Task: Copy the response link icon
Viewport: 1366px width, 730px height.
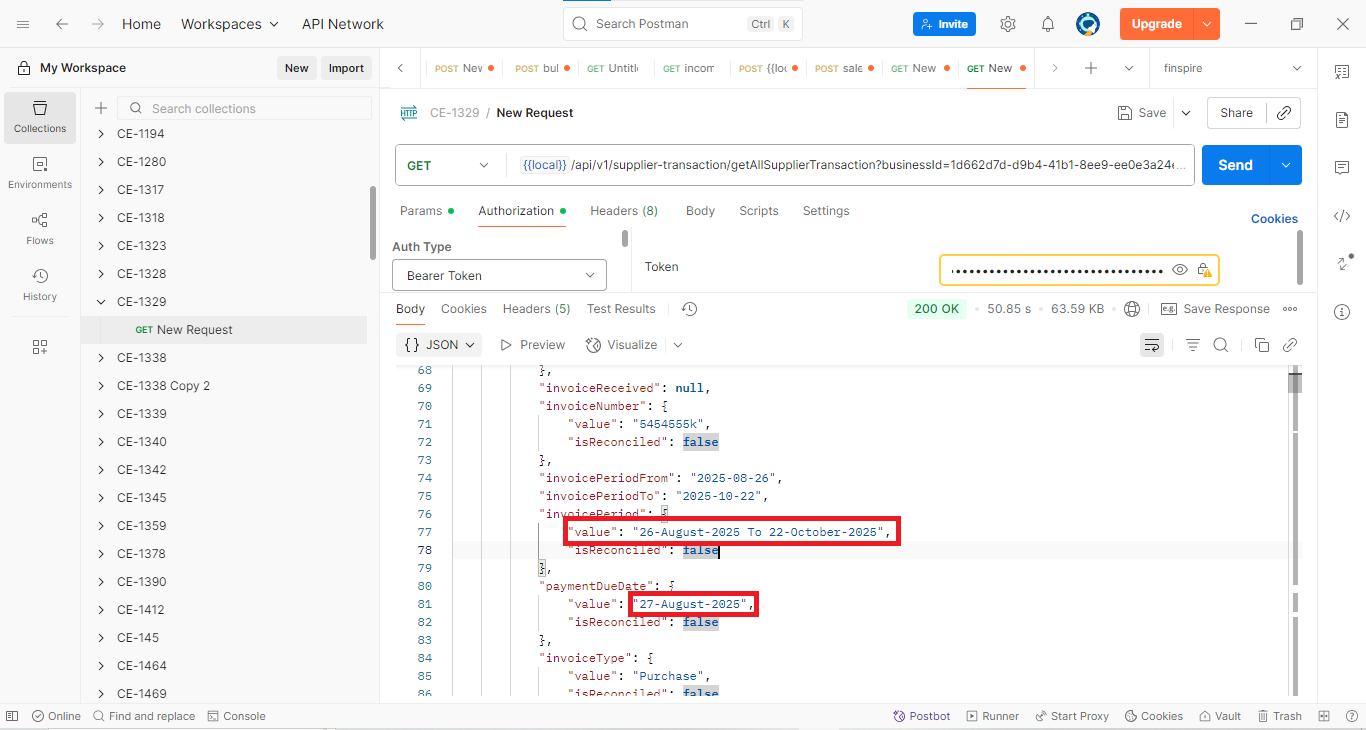Action: tap(1290, 345)
